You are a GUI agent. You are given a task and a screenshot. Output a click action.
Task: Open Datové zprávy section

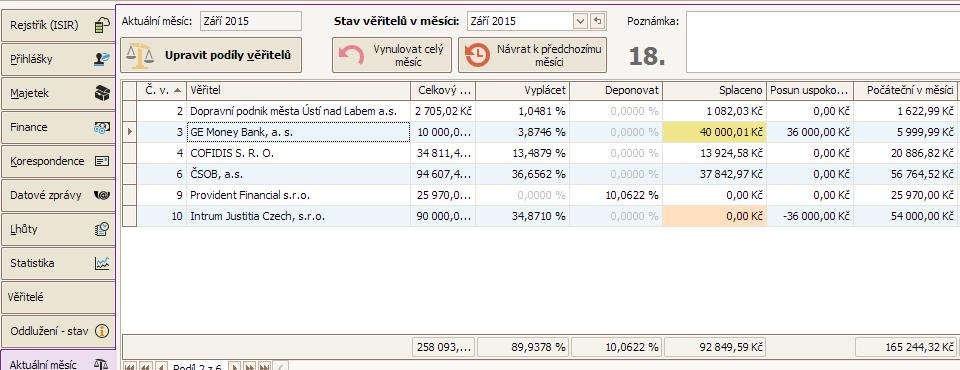click(58, 195)
